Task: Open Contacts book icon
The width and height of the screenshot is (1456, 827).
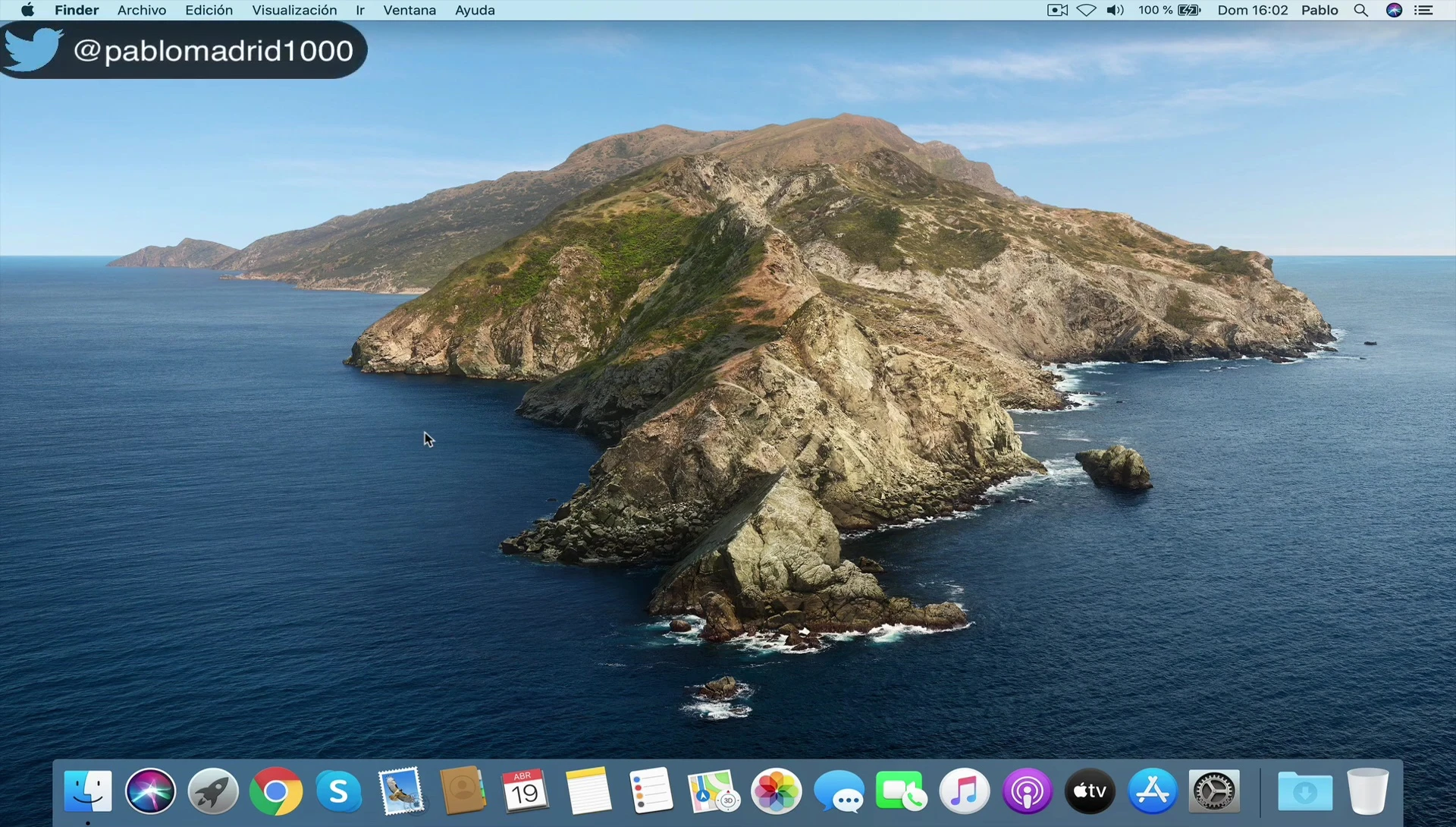Action: pos(463,791)
